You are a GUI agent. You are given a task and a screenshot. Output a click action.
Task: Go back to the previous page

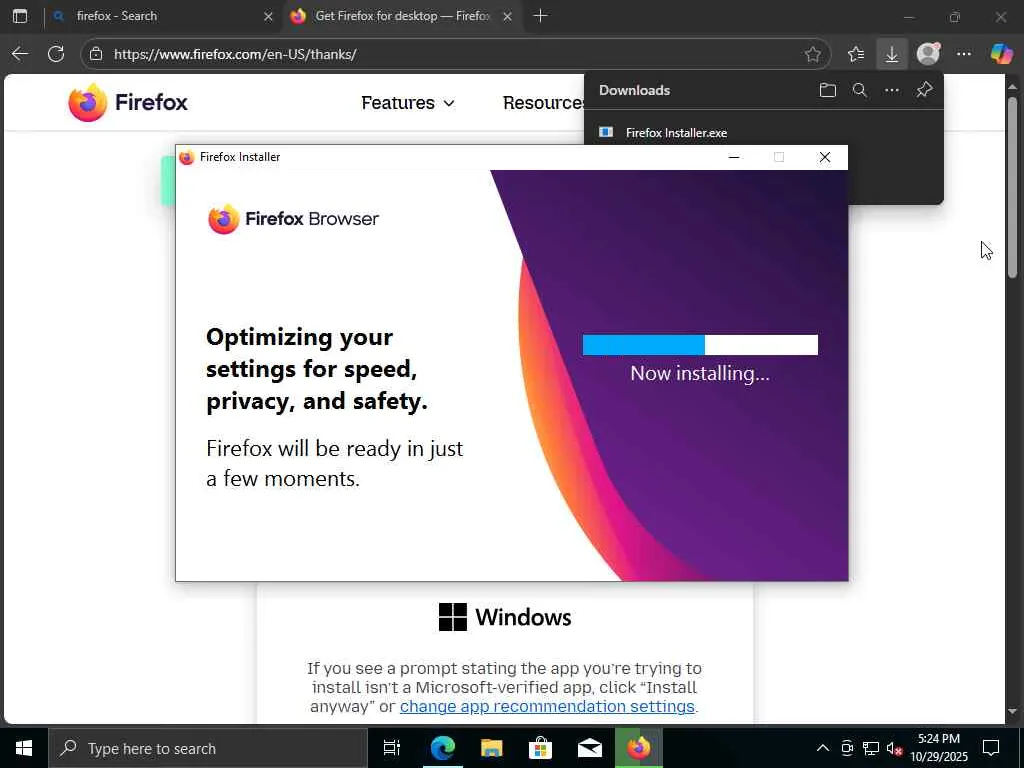[20, 54]
